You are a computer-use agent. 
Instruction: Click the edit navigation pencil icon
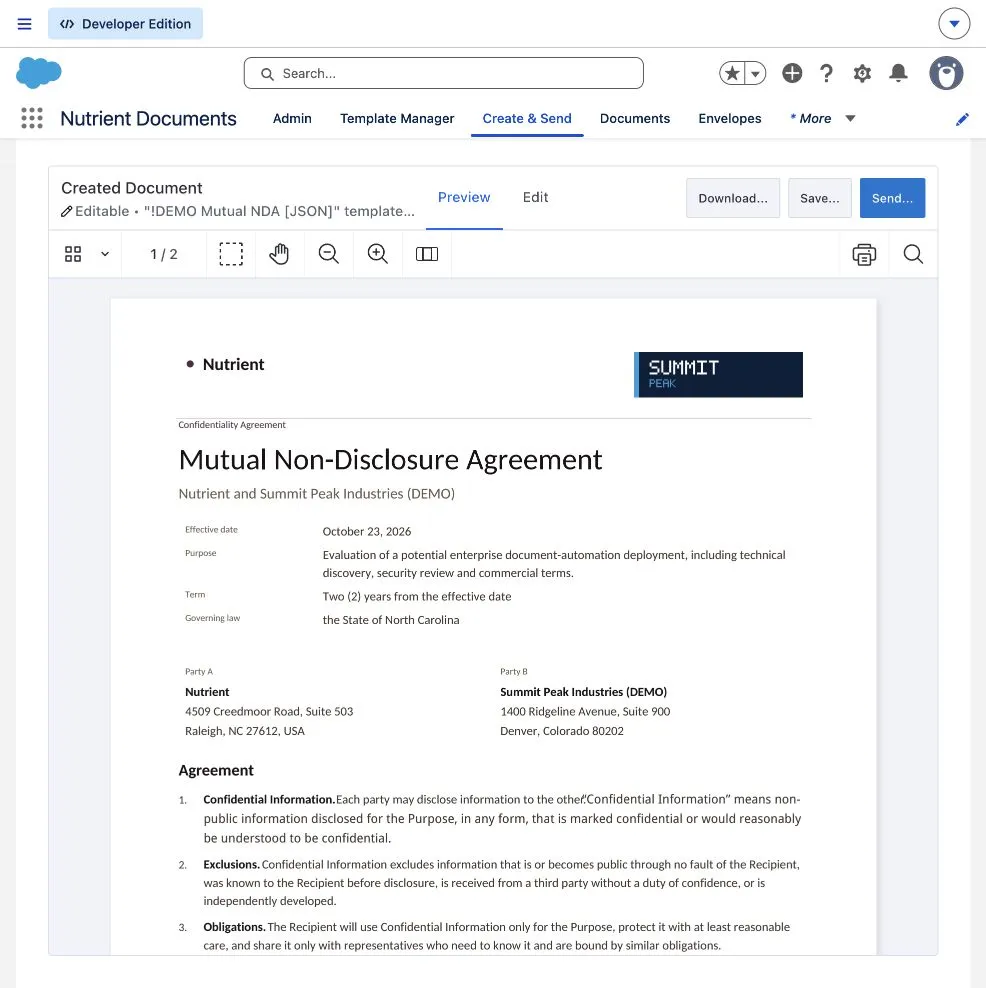click(962, 119)
